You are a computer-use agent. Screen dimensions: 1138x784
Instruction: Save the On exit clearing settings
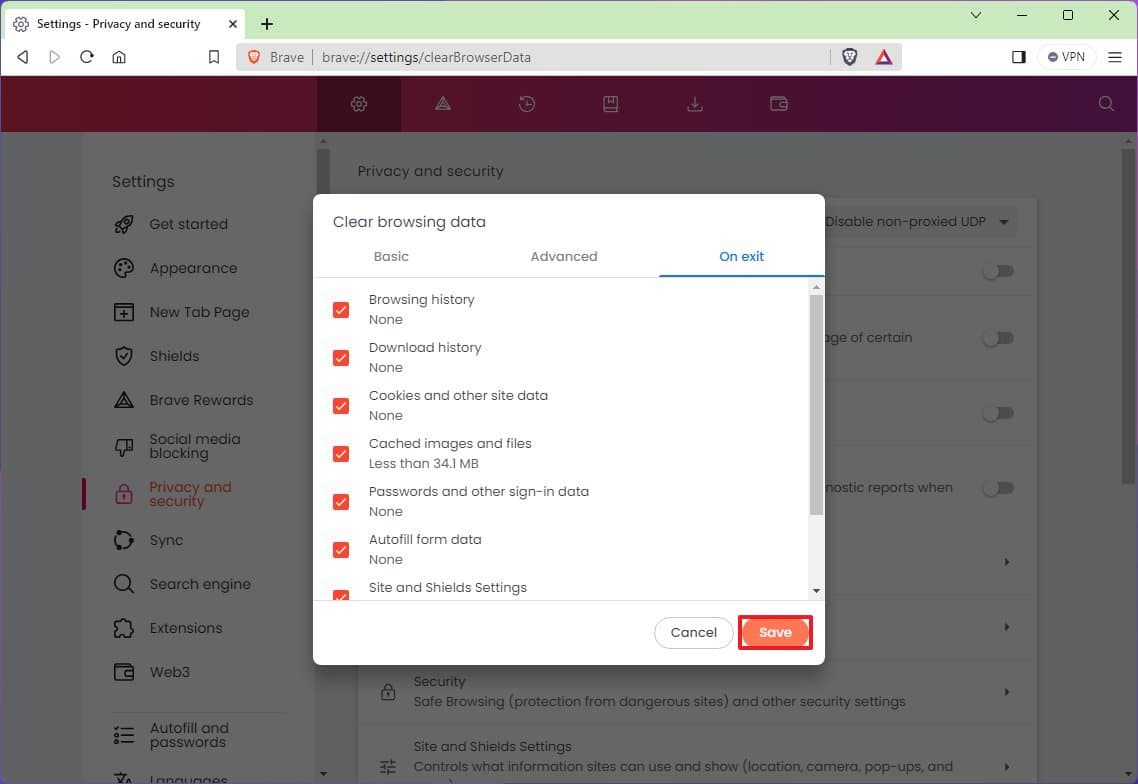[775, 632]
